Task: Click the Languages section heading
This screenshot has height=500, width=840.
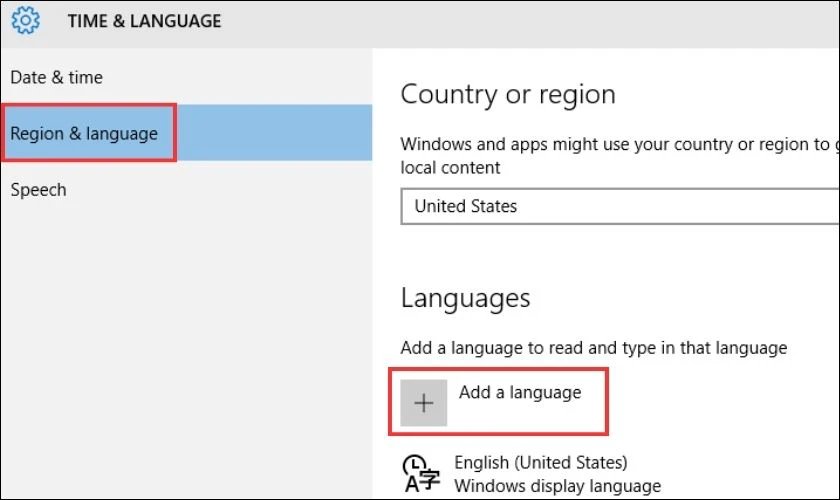Action: click(x=465, y=298)
